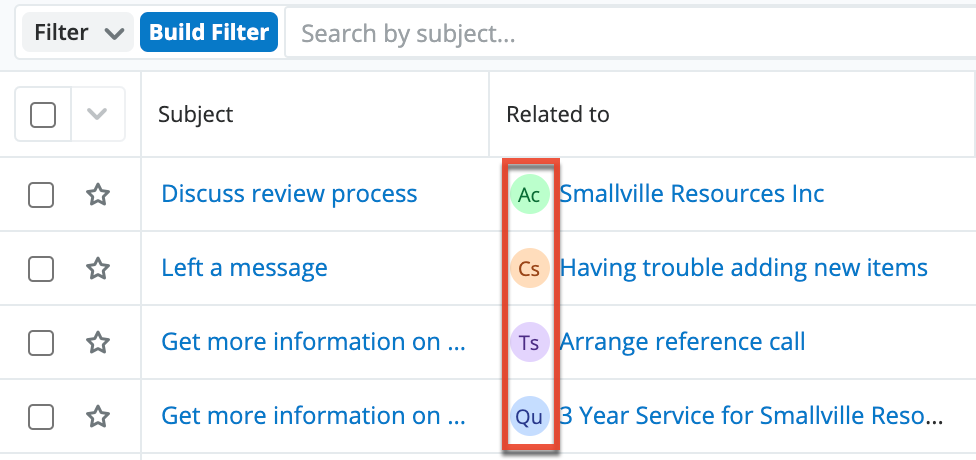The image size is (976, 460).
Task: Tick the checkbox for Discuss review process
Action: tap(41, 194)
